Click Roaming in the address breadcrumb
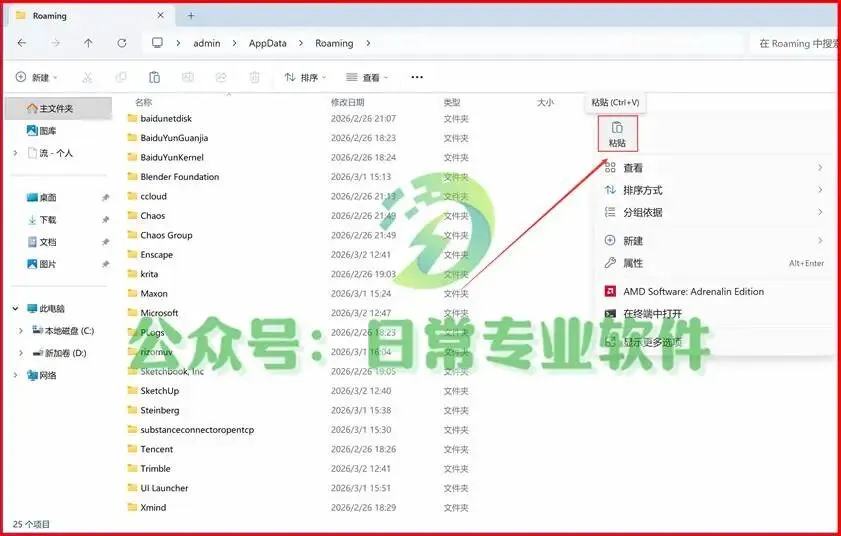The width and height of the screenshot is (841, 536). (334, 43)
